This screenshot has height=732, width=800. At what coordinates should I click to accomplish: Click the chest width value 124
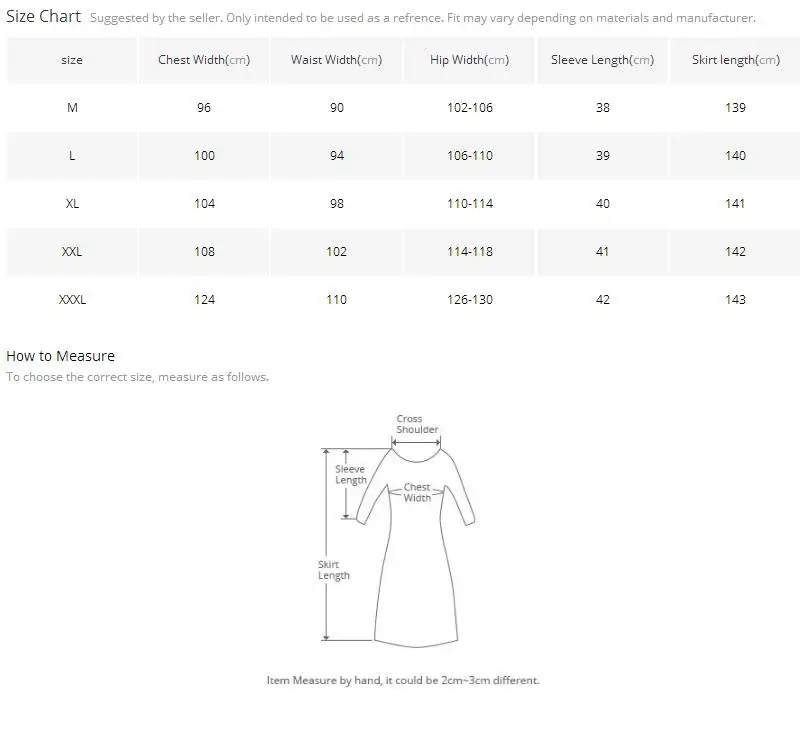click(x=204, y=300)
